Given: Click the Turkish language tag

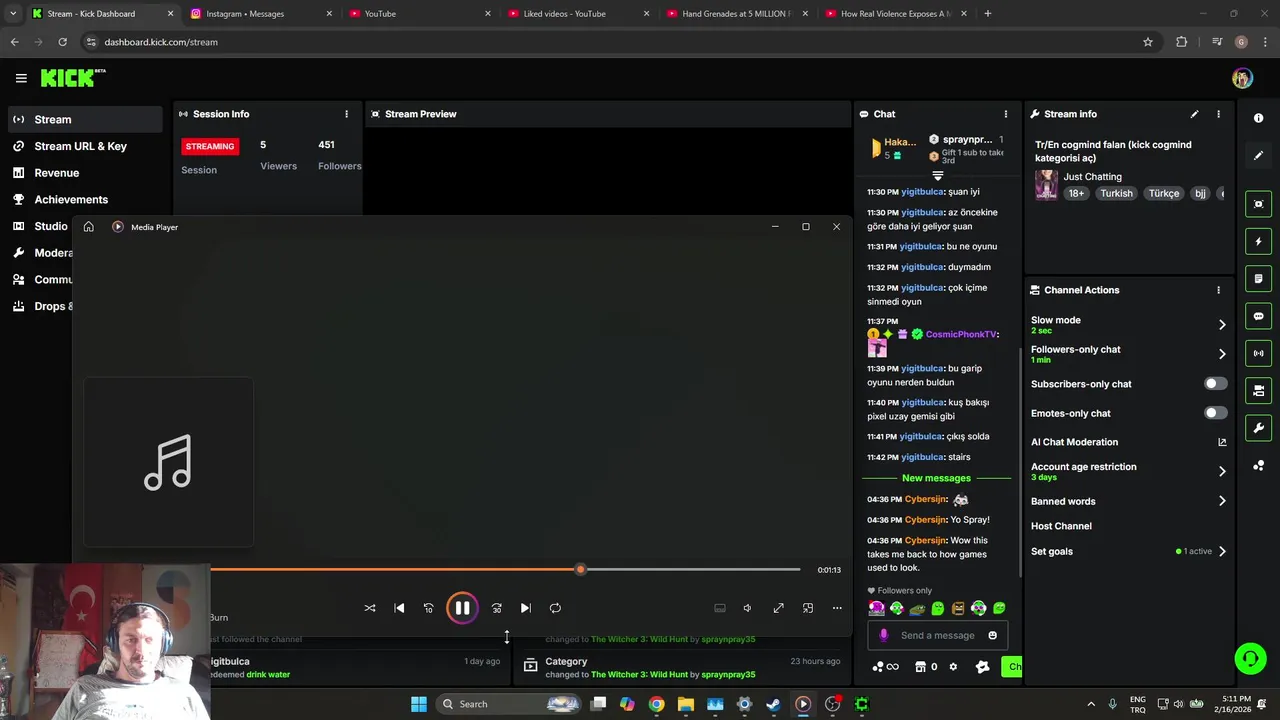Looking at the screenshot, I should tap(1116, 193).
